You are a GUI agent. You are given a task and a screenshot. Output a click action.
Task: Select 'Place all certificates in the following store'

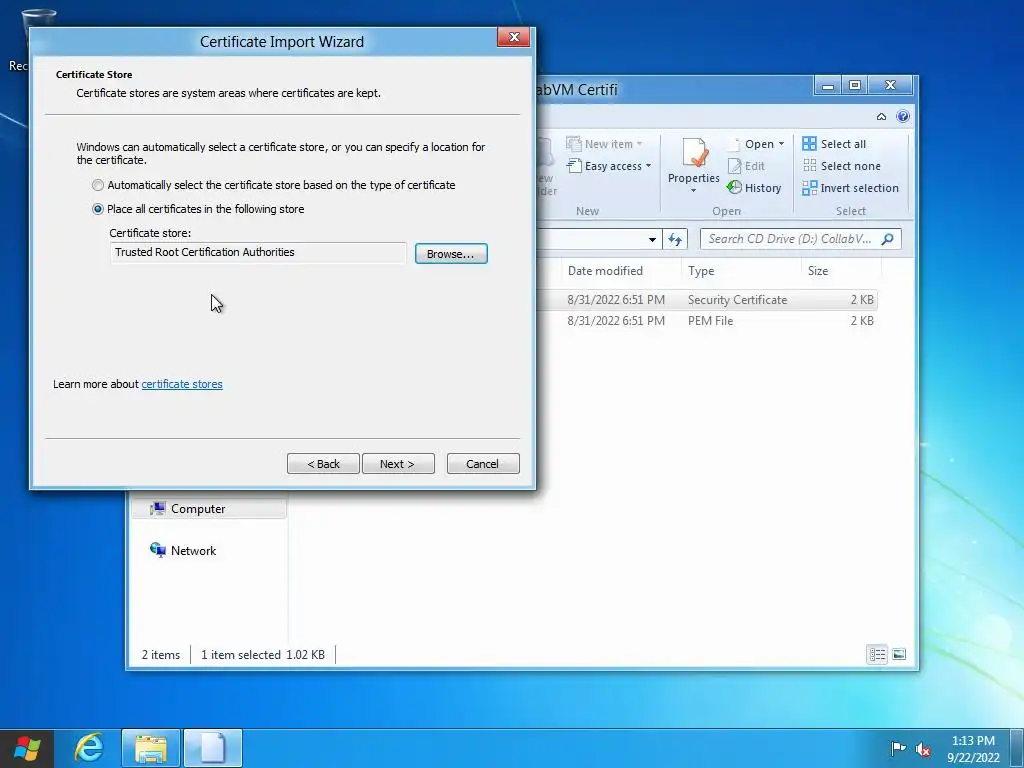tap(98, 209)
